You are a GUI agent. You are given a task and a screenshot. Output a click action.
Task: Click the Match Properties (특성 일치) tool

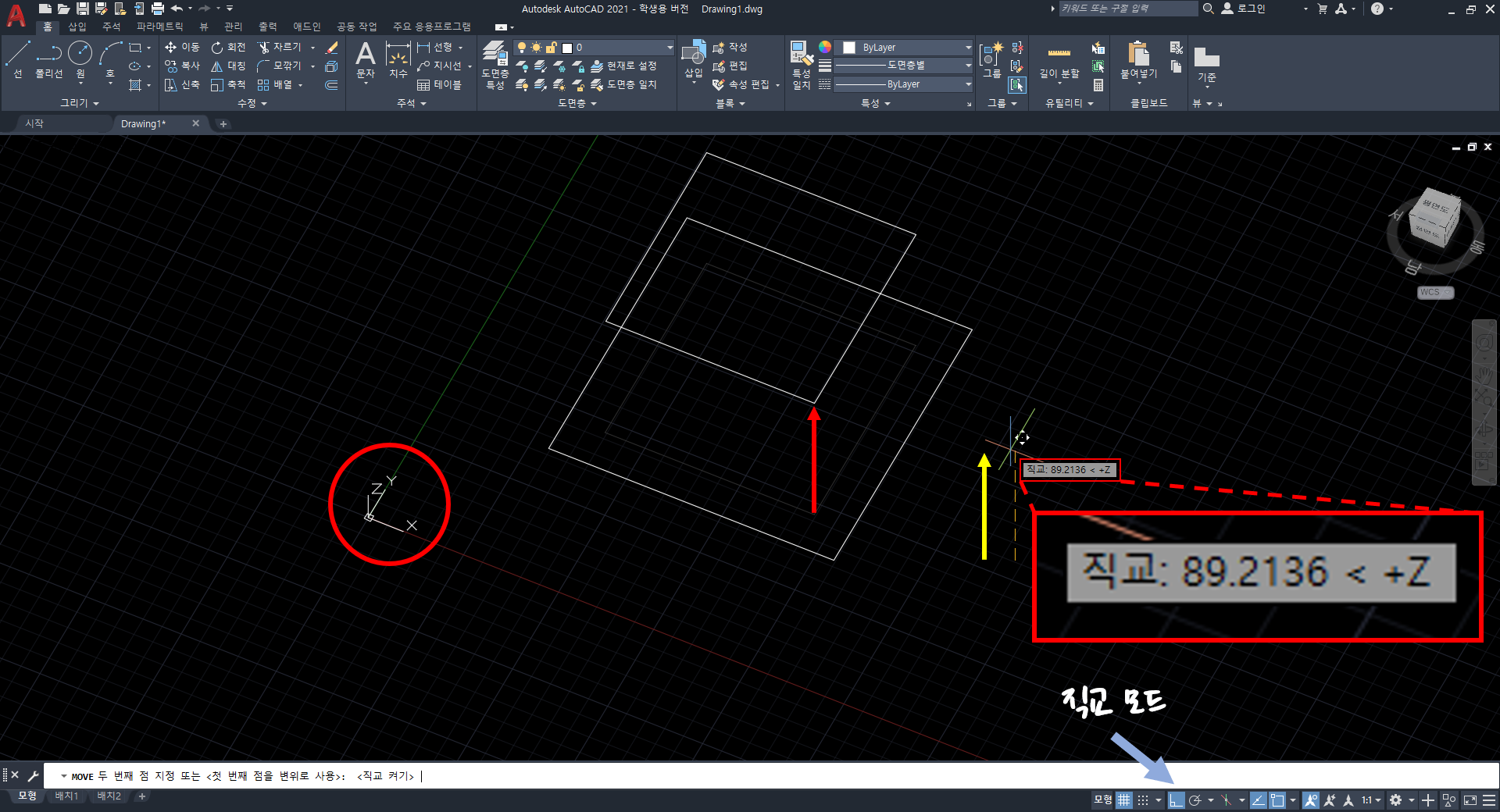[x=802, y=66]
